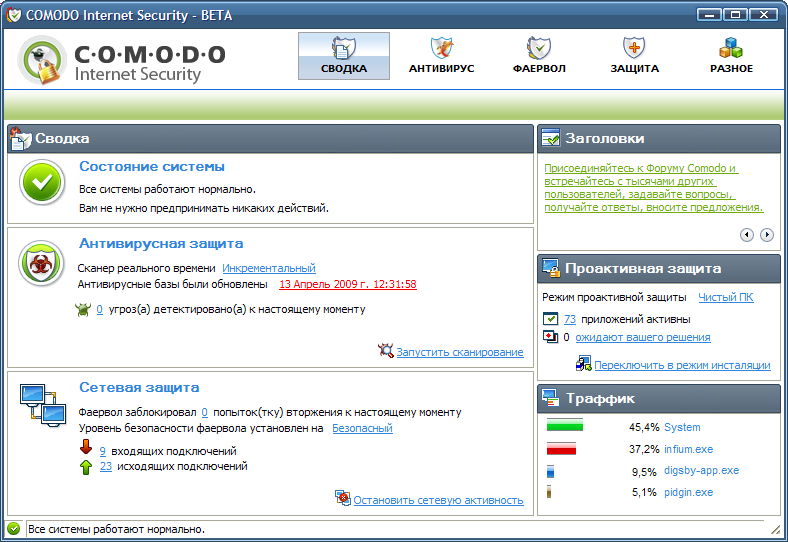Click the Проактивная защита header icon
The width and height of the screenshot is (788, 542).
pos(551,268)
